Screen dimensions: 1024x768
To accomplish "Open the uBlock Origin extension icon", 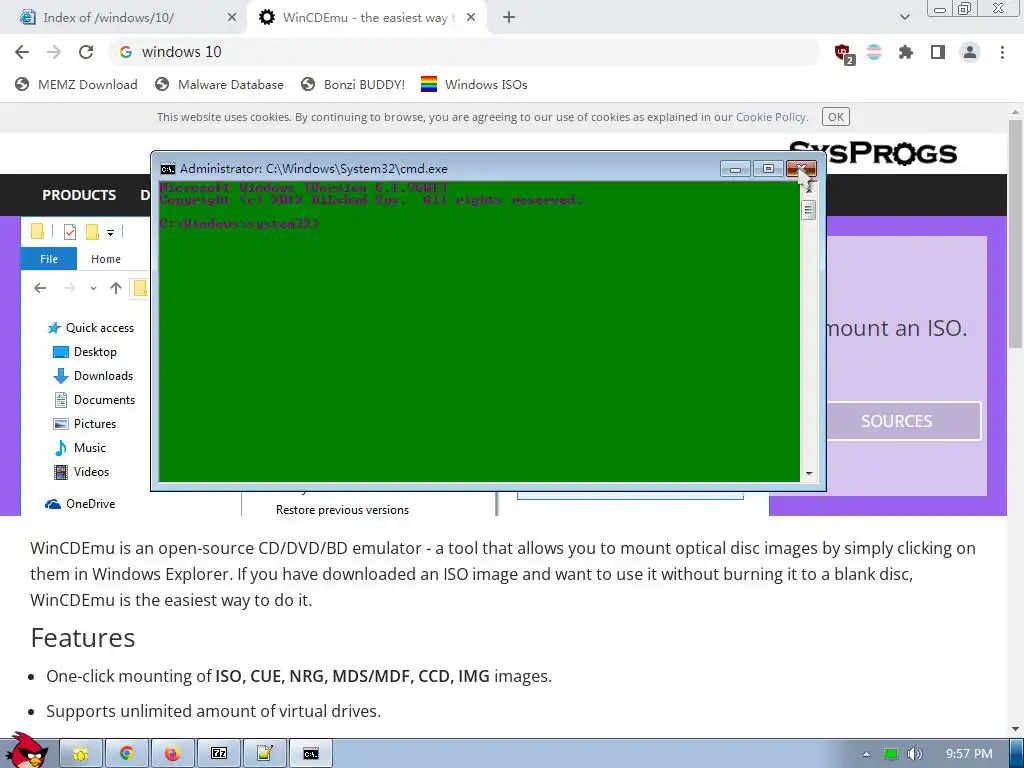I will (843, 53).
